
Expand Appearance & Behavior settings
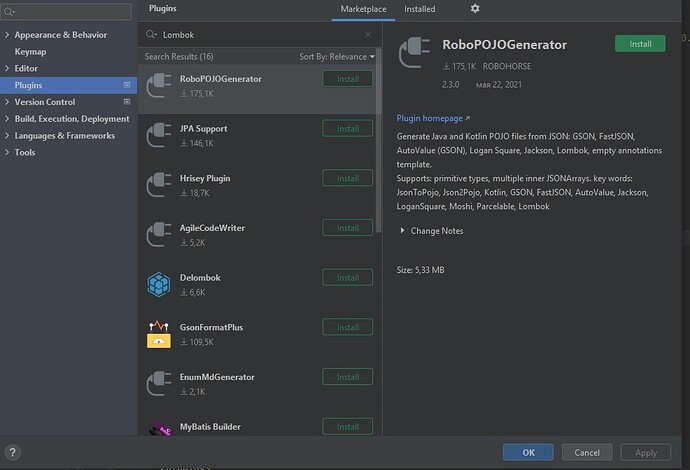pos(7,34)
